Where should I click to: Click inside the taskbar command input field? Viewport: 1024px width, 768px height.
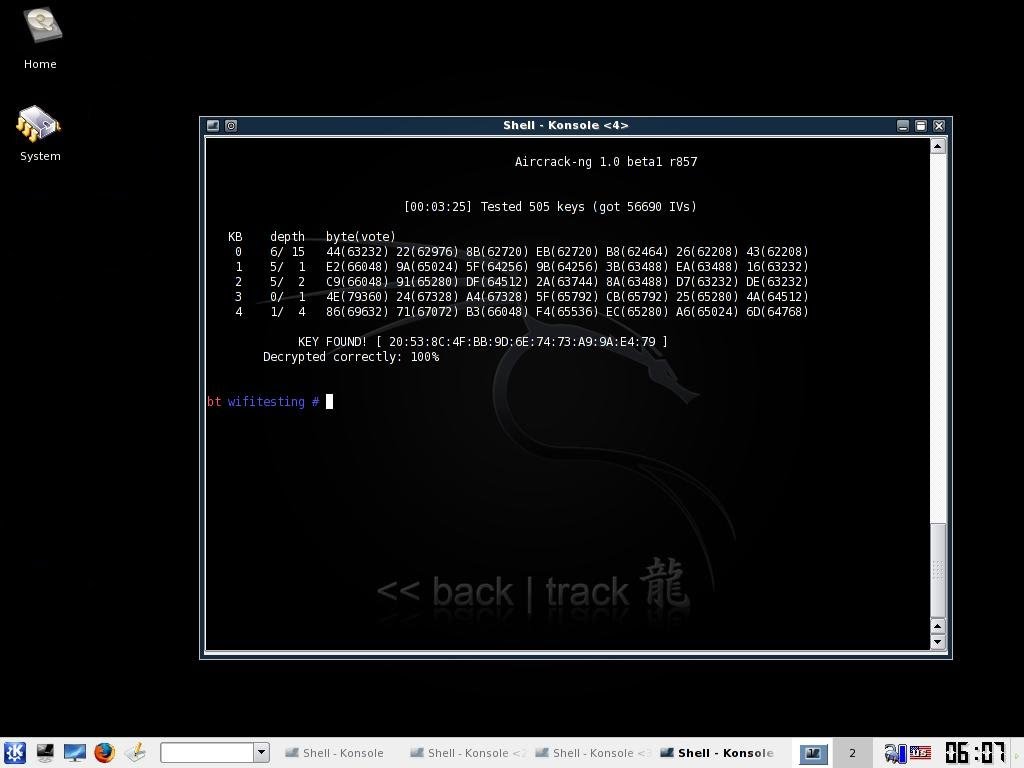pos(207,752)
